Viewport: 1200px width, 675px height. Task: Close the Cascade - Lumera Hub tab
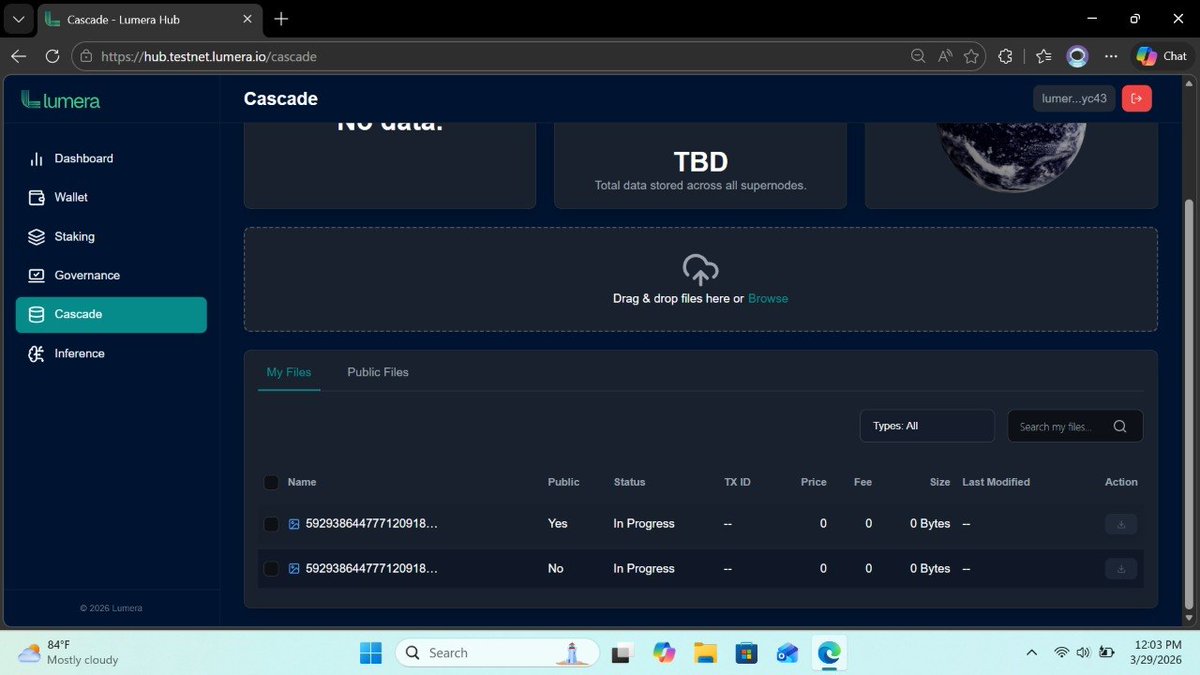(x=246, y=19)
